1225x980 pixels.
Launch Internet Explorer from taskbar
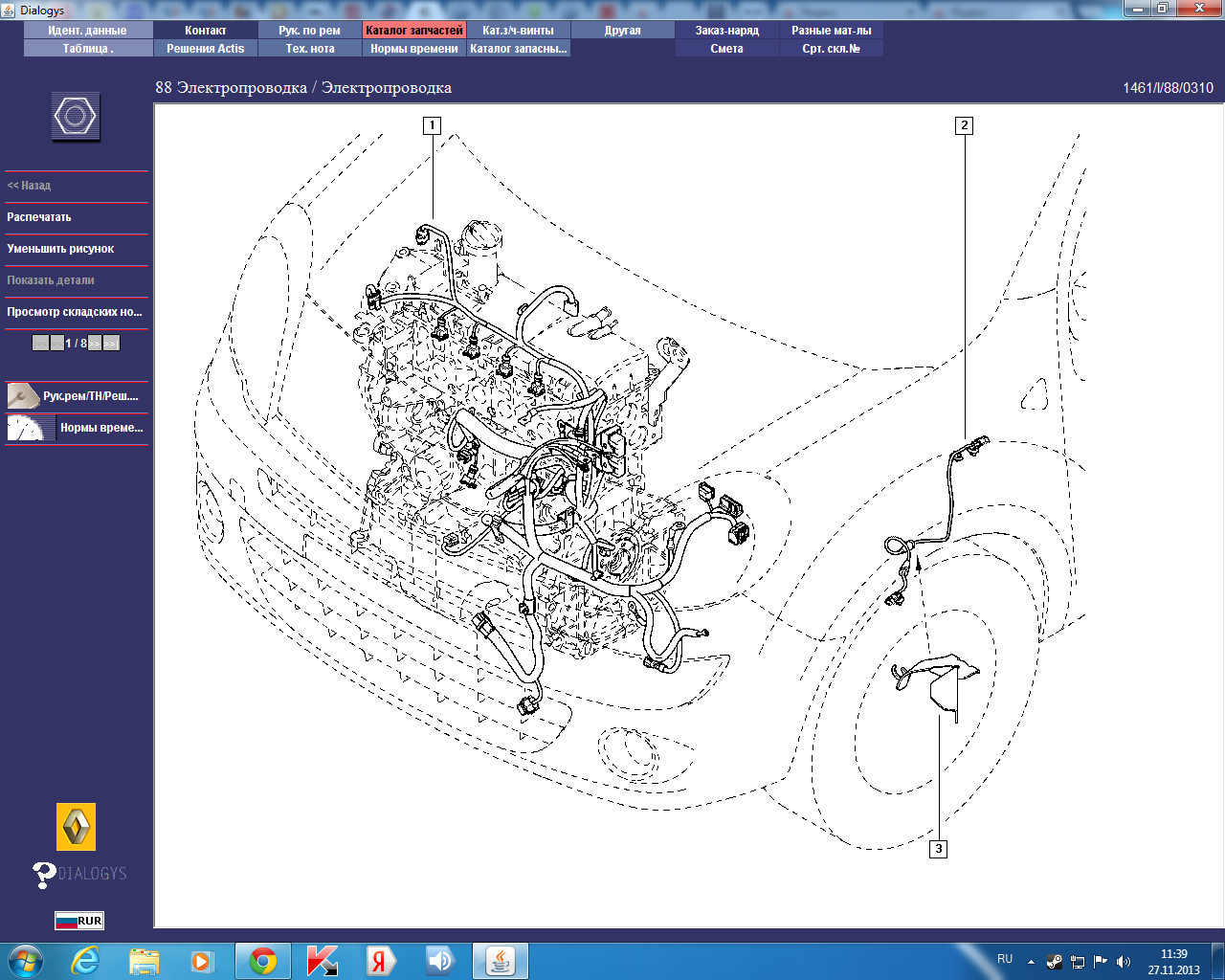pos(86,961)
